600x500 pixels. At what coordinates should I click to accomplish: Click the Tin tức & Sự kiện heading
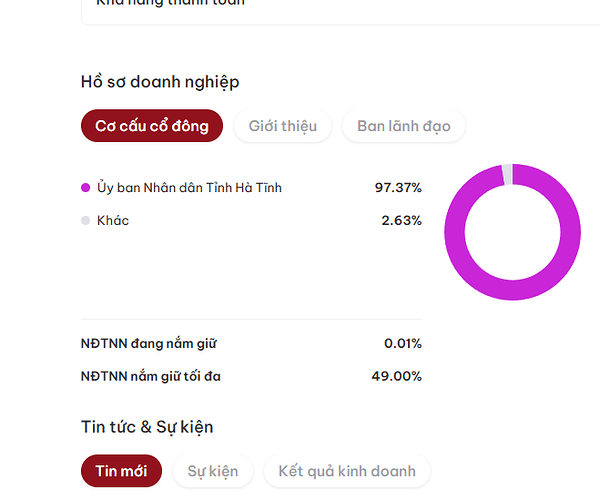[x=147, y=427]
